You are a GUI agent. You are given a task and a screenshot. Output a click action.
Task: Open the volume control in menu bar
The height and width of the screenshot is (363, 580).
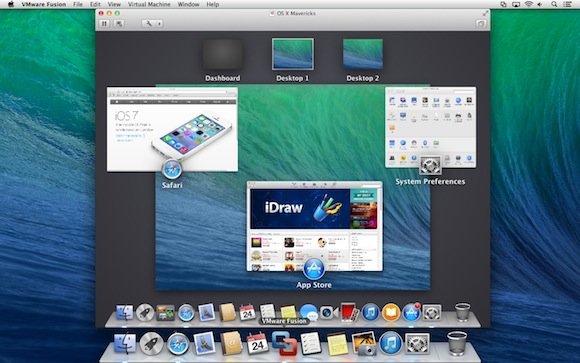[540, 4]
